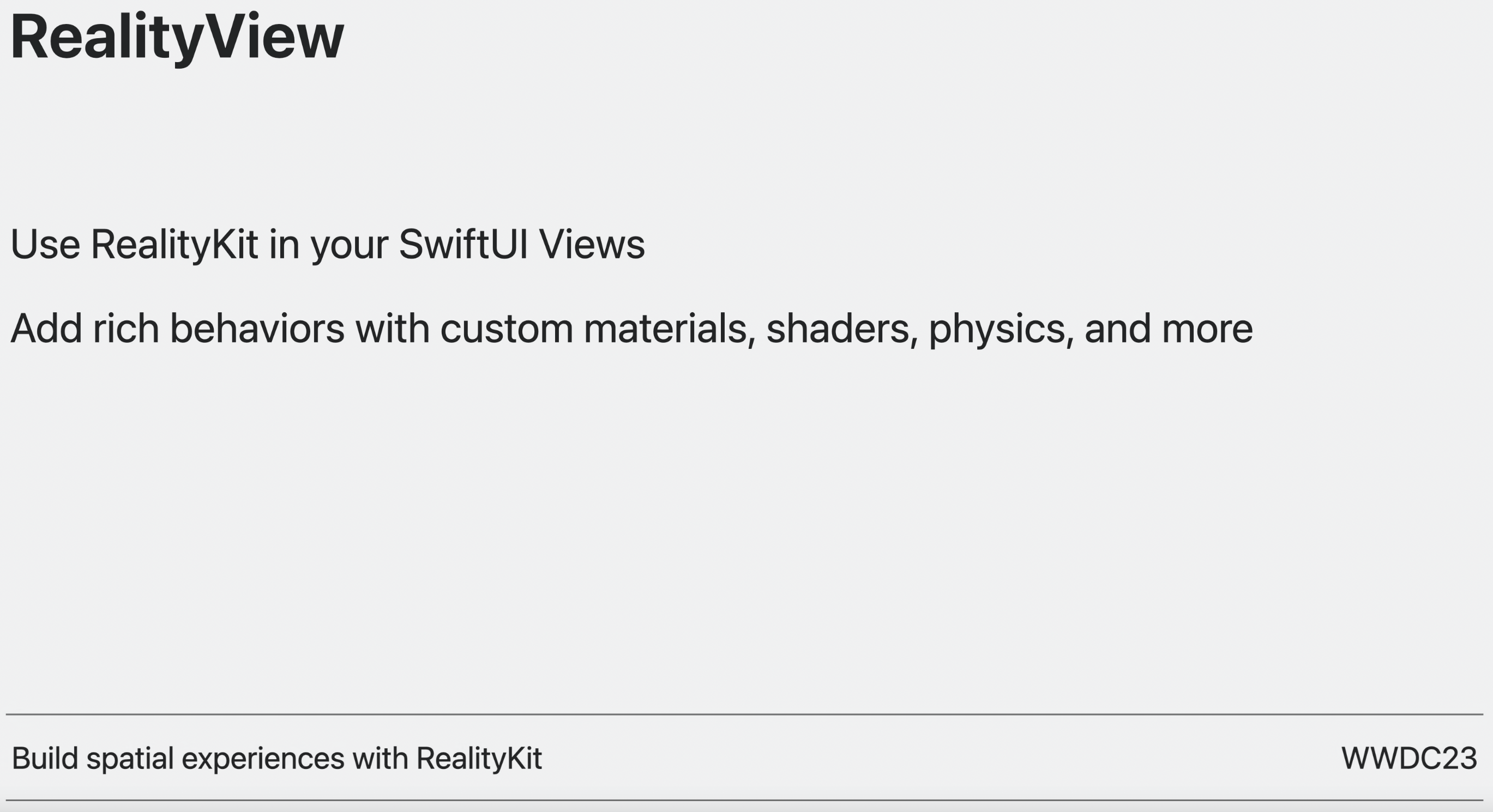Select the 'Add rich behaviors' bullet line
Screen dimensions: 1493x812
tap(632, 329)
